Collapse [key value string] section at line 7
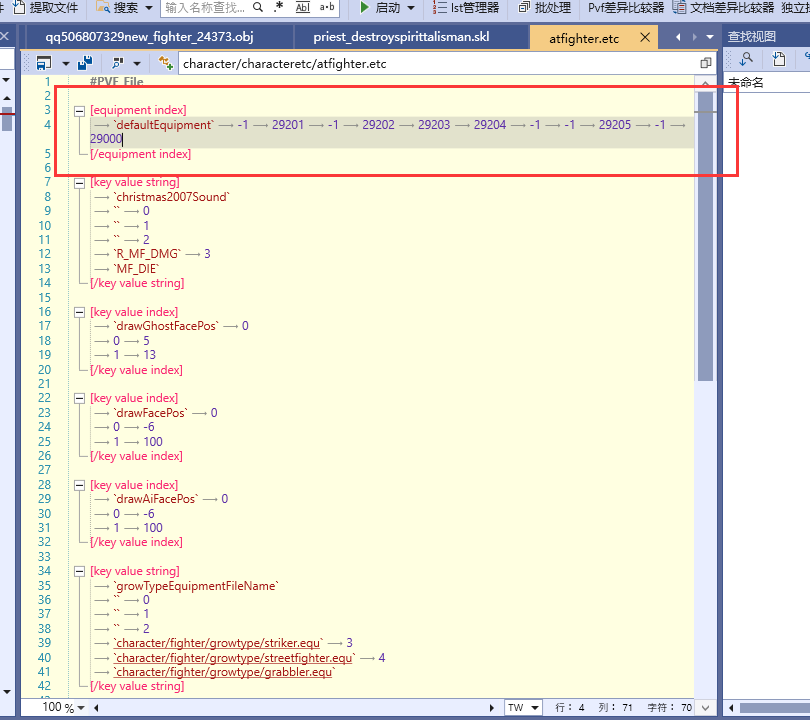 click(x=79, y=183)
